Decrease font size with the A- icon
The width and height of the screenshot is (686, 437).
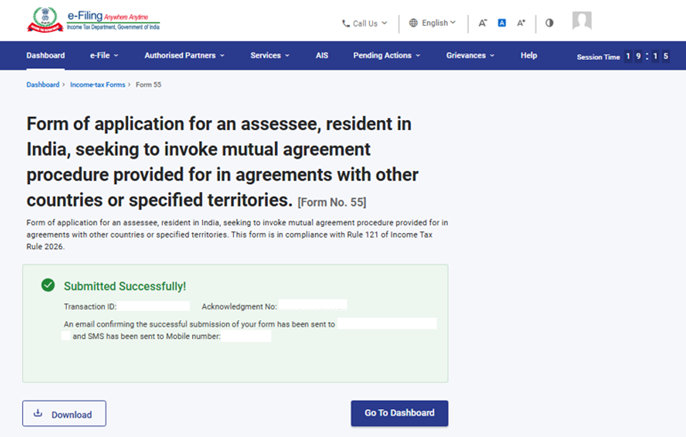(x=483, y=23)
